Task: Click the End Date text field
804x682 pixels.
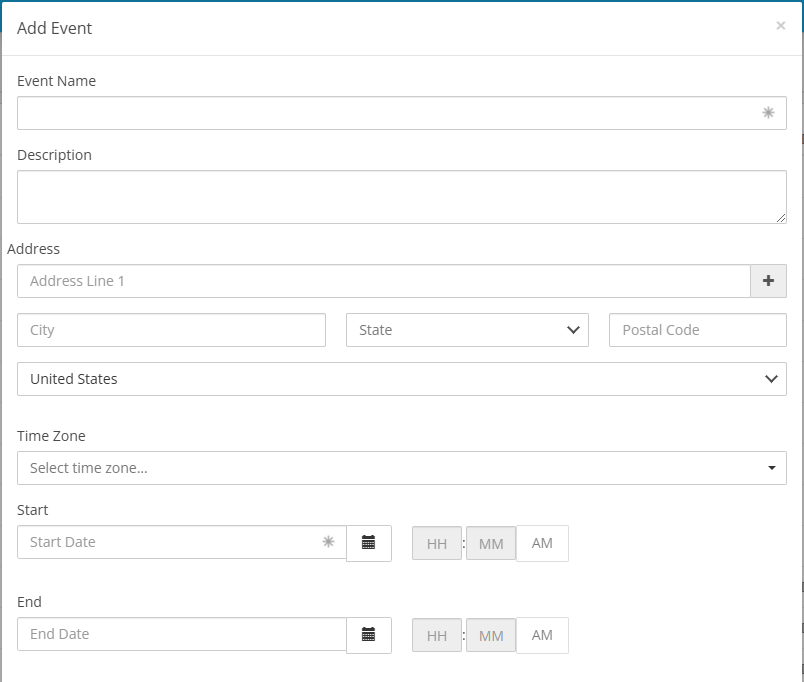Action: point(182,634)
